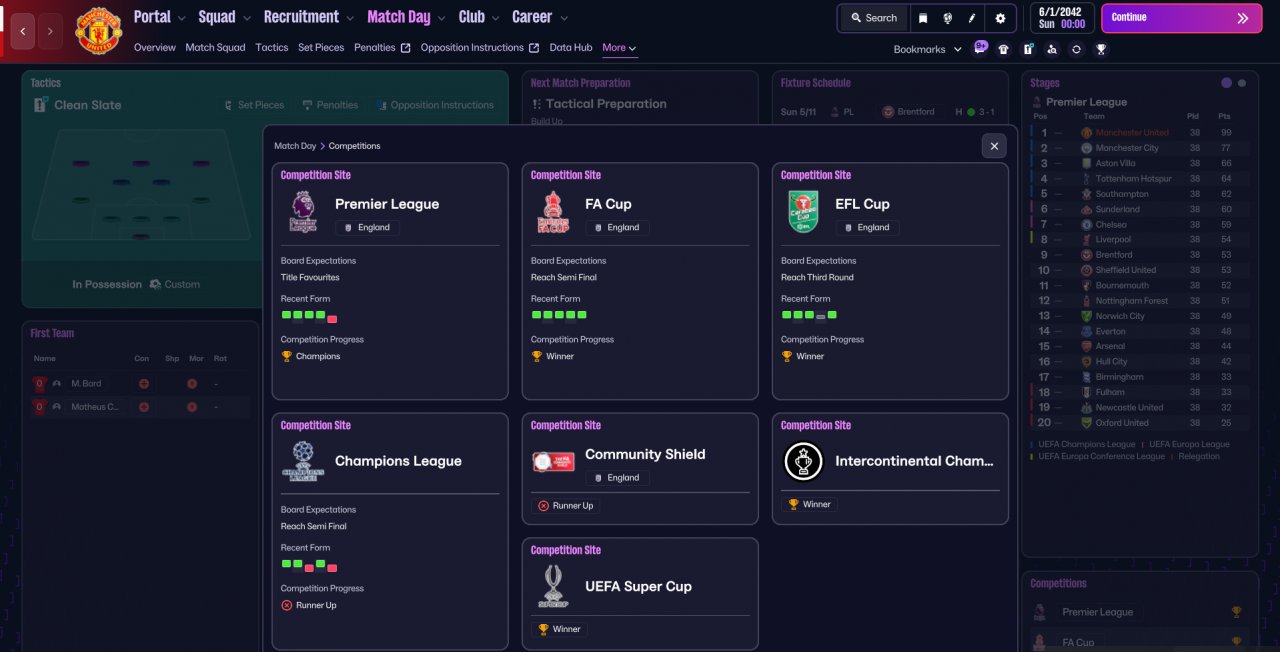Image resolution: width=1280 pixels, height=652 pixels.
Task: Click the EFL Cup Carabao logo
Action: pyautogui.click(x=803, y=212)
